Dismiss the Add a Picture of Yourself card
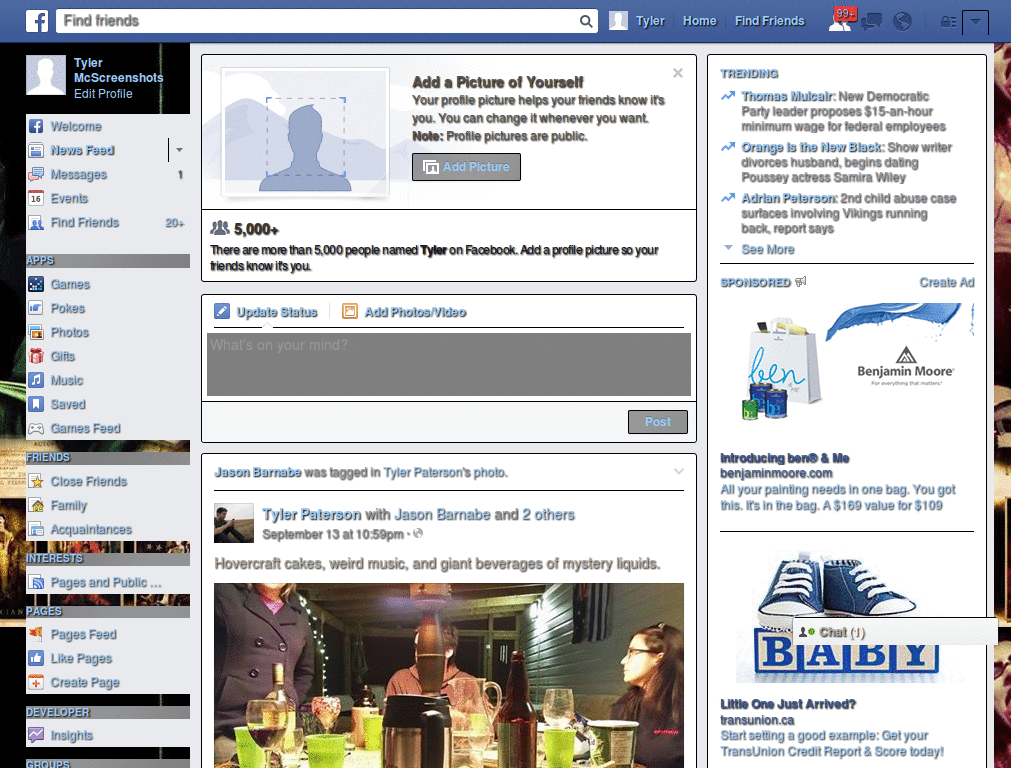1024x768 pixels. pyautogui.click(x=678, y=73)
